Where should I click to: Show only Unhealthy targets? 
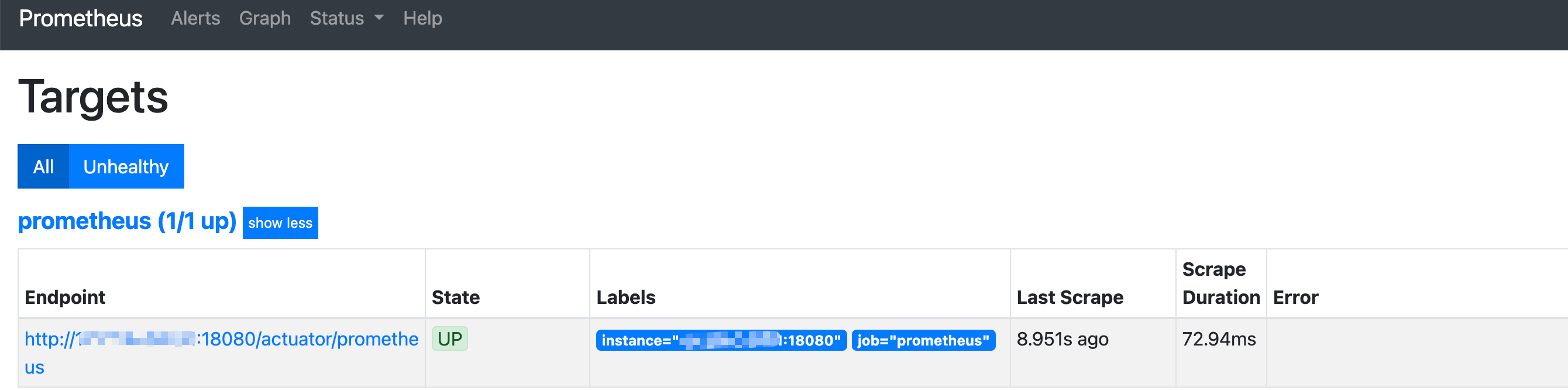(x=126, y=166)
